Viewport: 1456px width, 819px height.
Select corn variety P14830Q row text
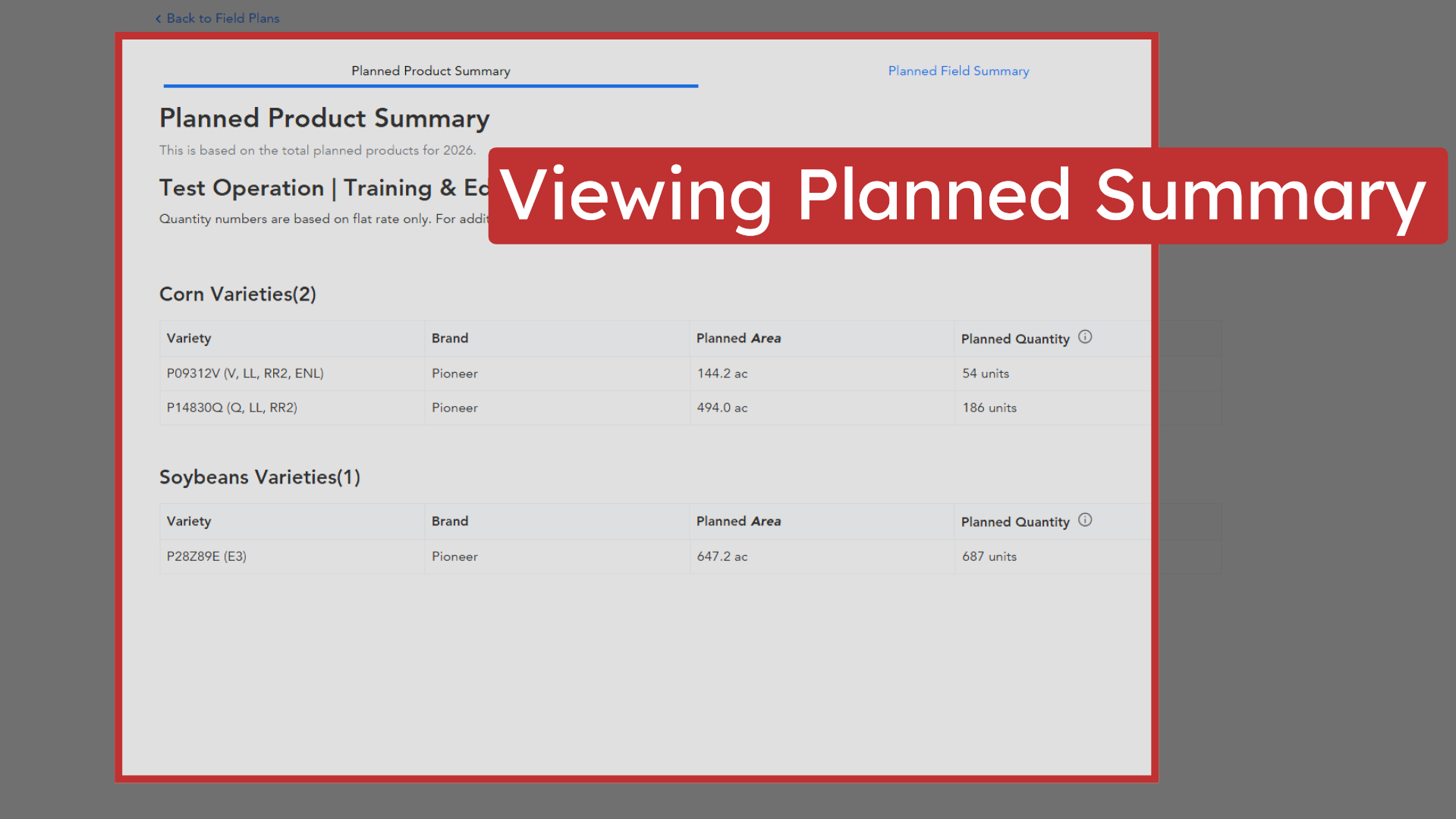pos(231,408)
